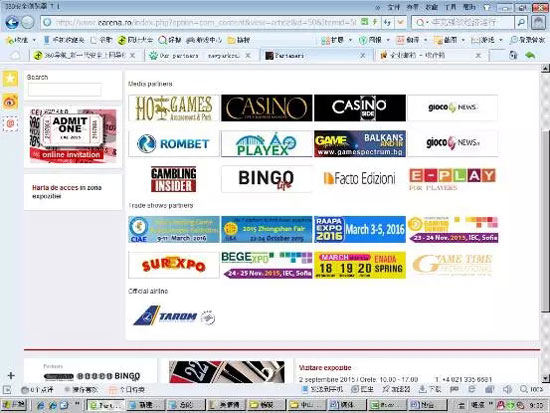Expand the online banking dropdown arrow

coord(388,40)
